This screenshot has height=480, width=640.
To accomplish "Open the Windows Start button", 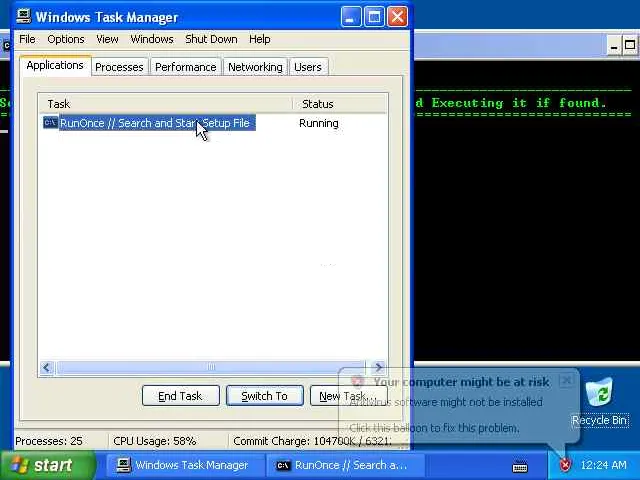I will [x=48, y=465].
